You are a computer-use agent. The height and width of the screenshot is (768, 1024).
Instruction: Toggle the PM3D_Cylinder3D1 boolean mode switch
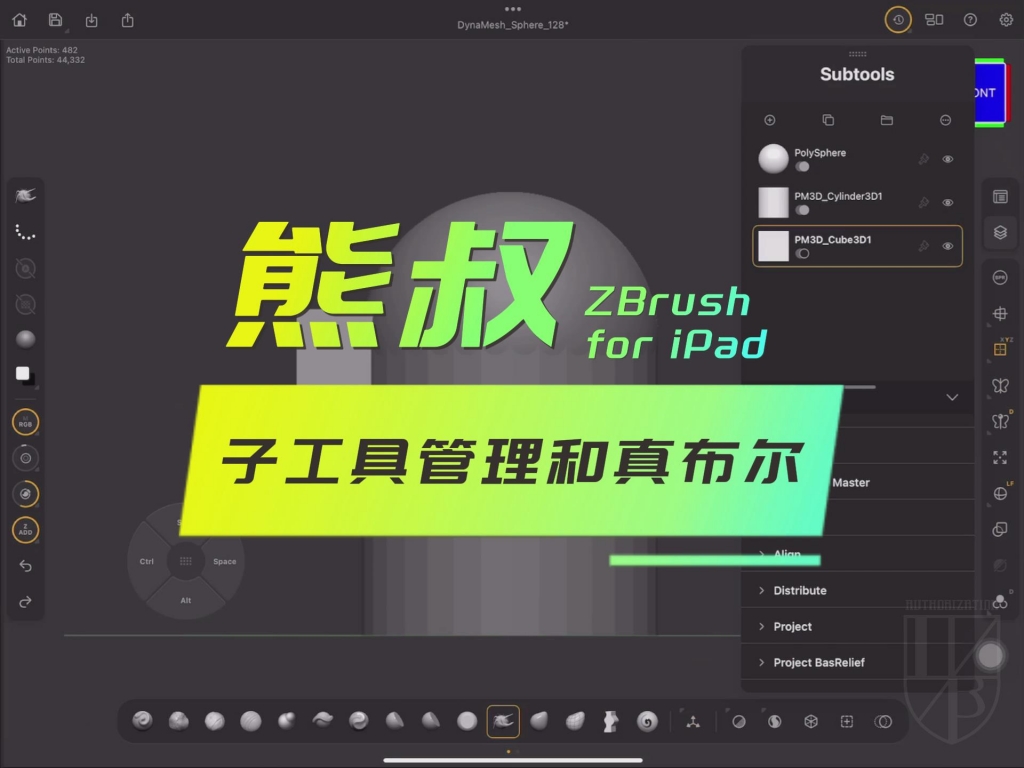coord(803,210)
